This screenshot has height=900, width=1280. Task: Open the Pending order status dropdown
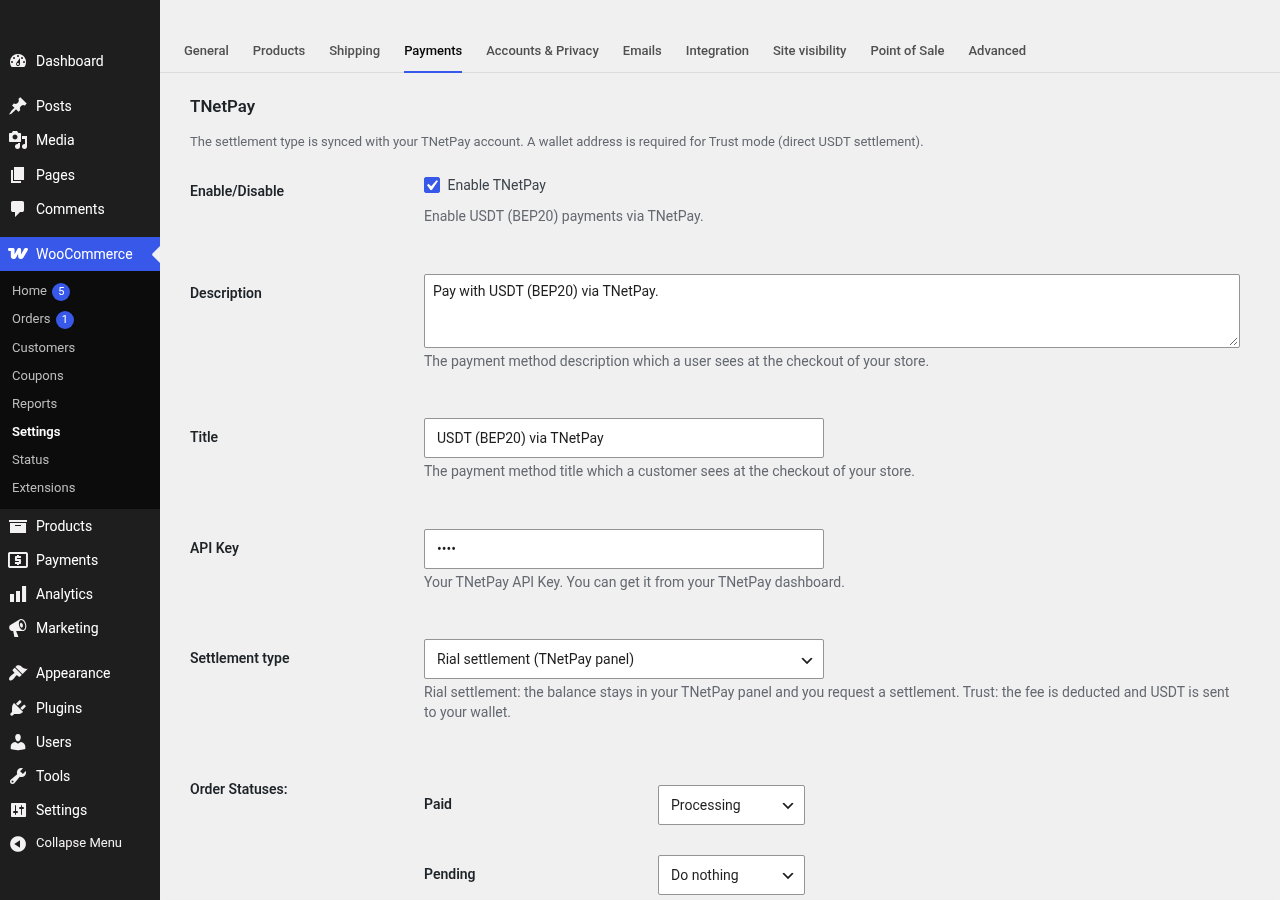tap(731, 875)
